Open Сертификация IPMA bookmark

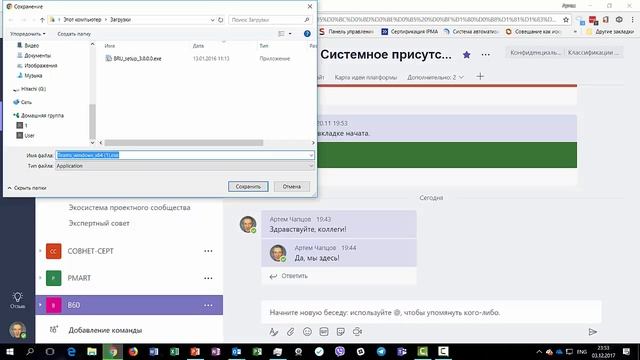(409, 31)
